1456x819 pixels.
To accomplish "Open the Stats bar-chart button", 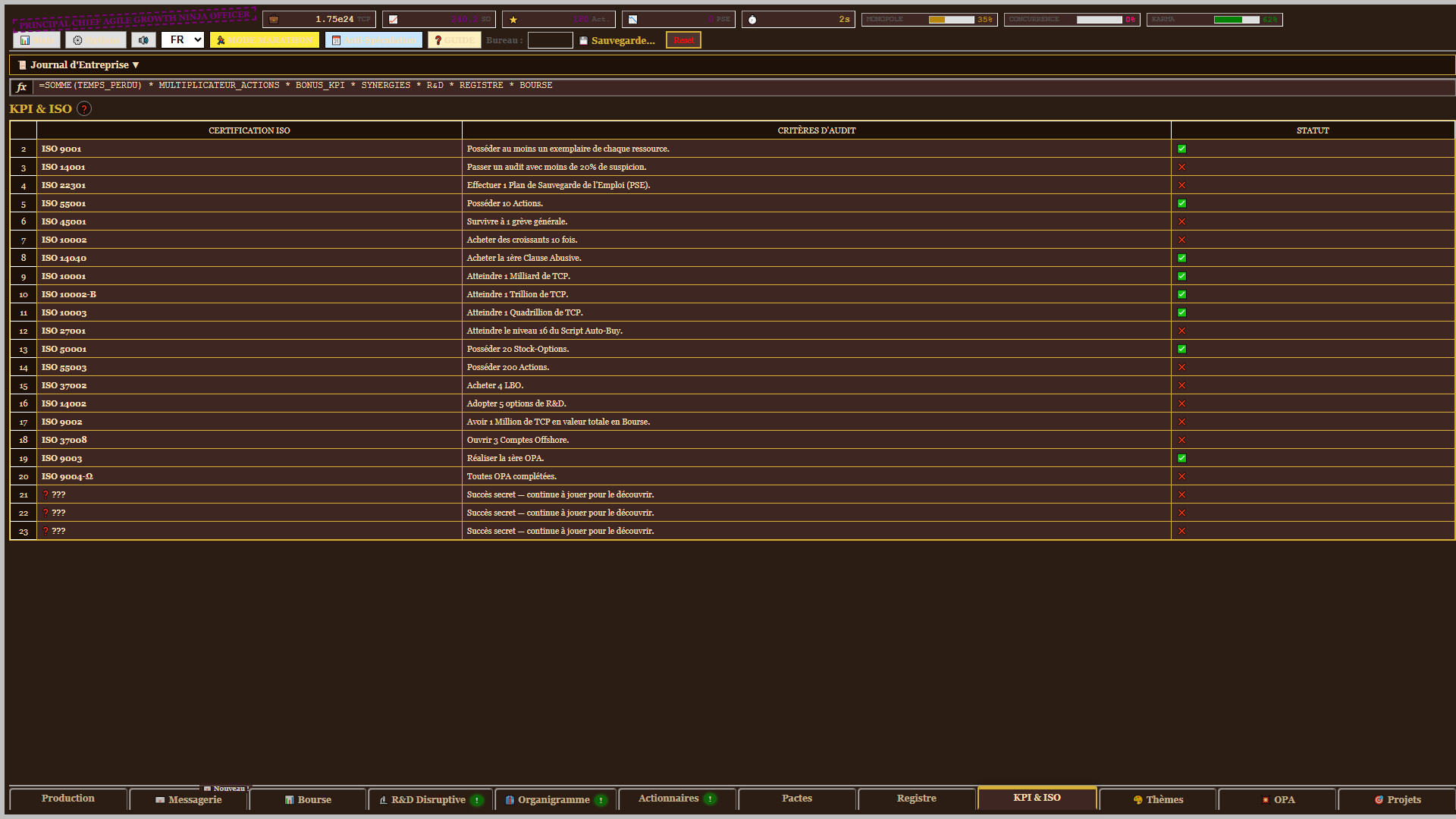I will 36,40.
